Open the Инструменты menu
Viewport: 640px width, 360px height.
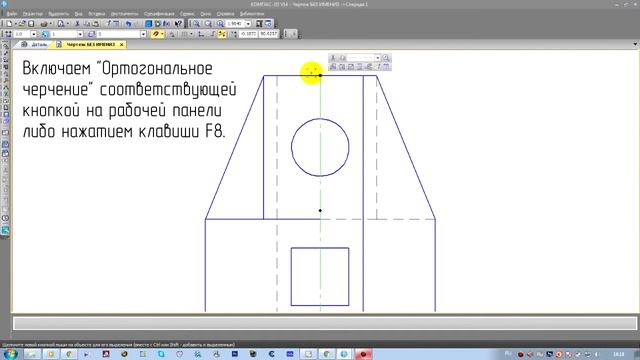click(x=124, y=14)
